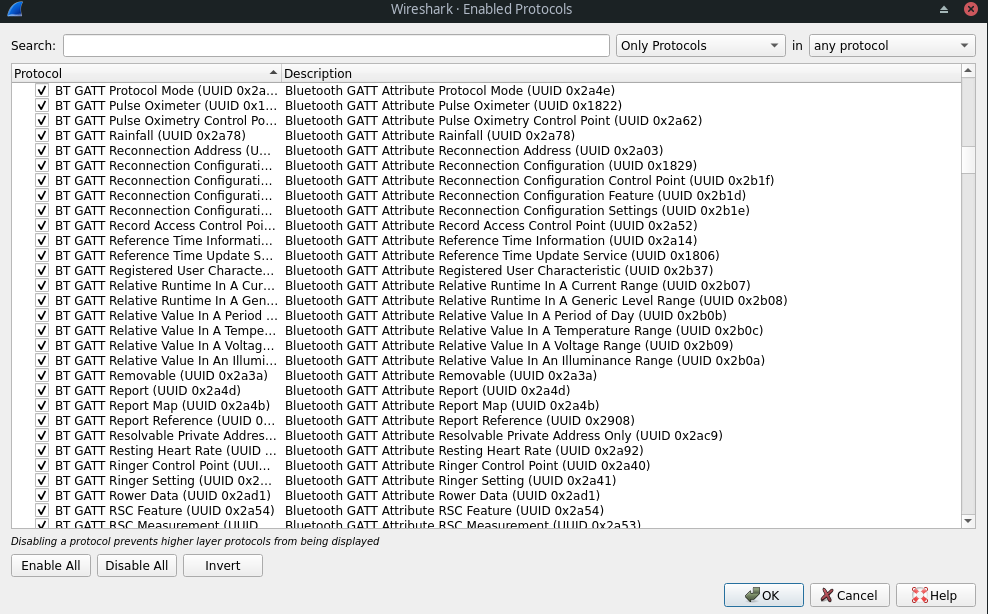This screenshot has height=614, width=988.
Task: Select Relative Value In A Temperature Range description
Action: pos(524,331)
